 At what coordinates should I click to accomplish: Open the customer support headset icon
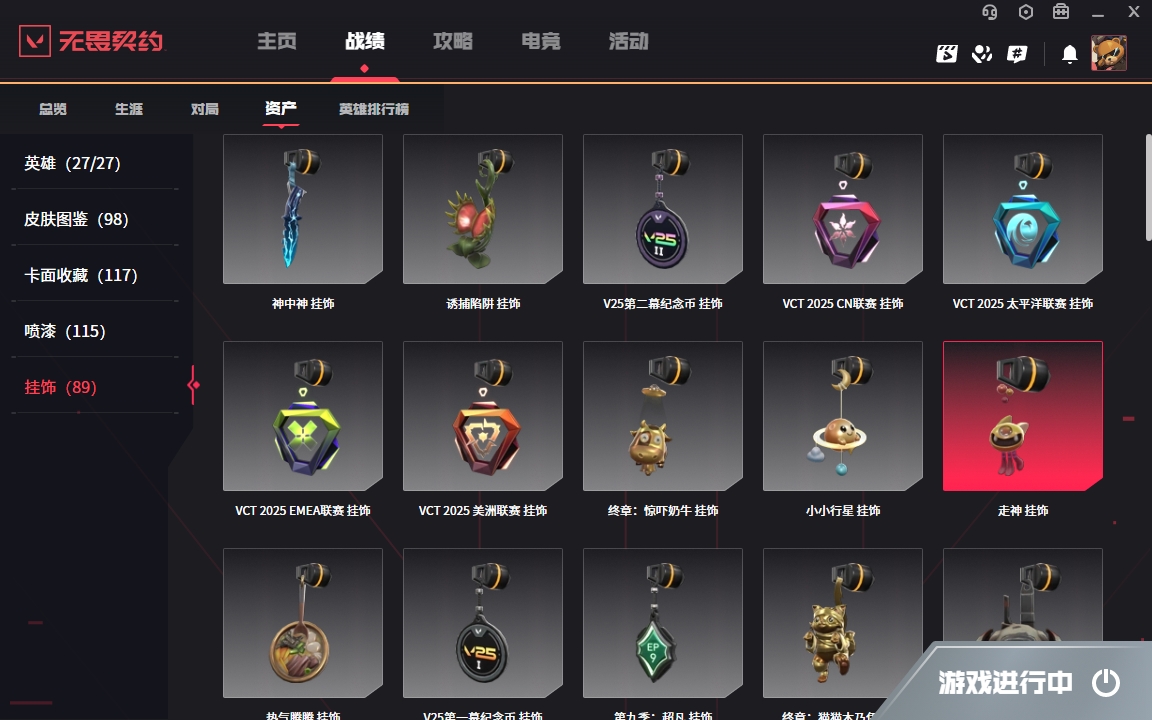pos(990,12)
